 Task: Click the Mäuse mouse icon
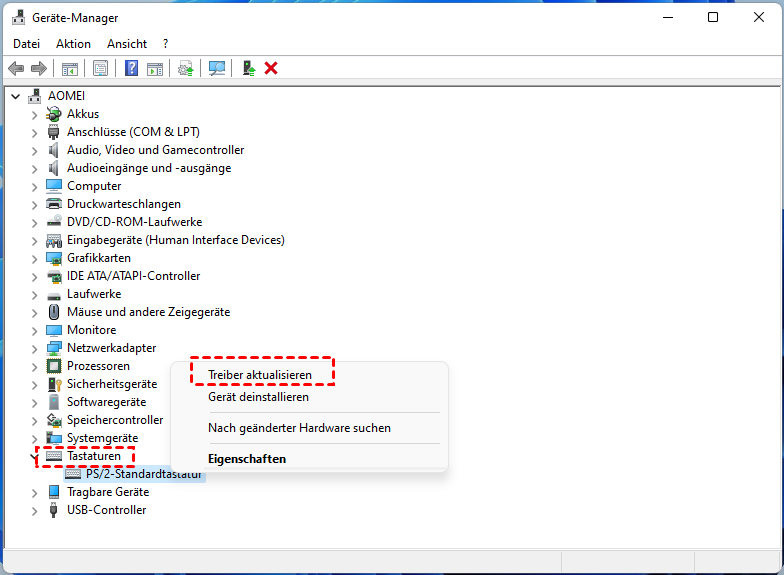point(54,312)
